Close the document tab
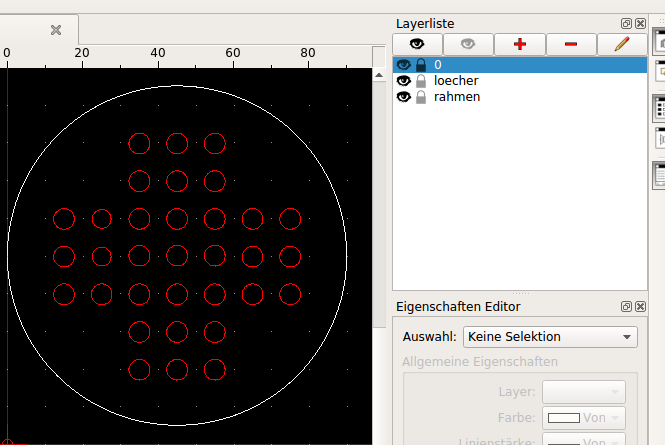This screenshot has width=665, height=445. 57,30
